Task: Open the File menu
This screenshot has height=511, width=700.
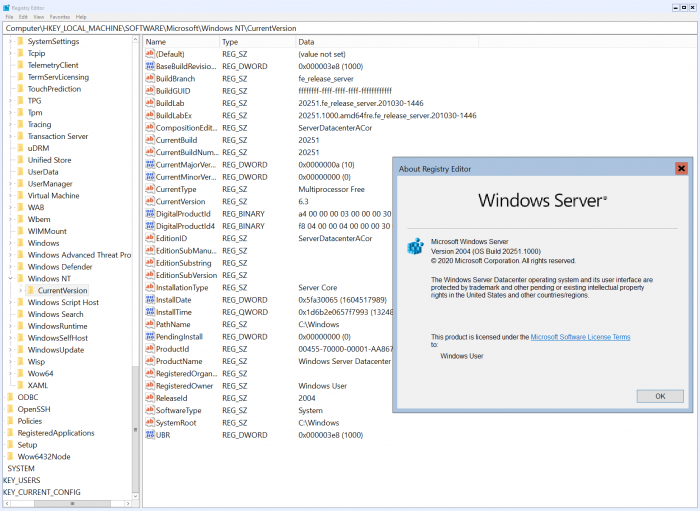Action: click(10, 17)
